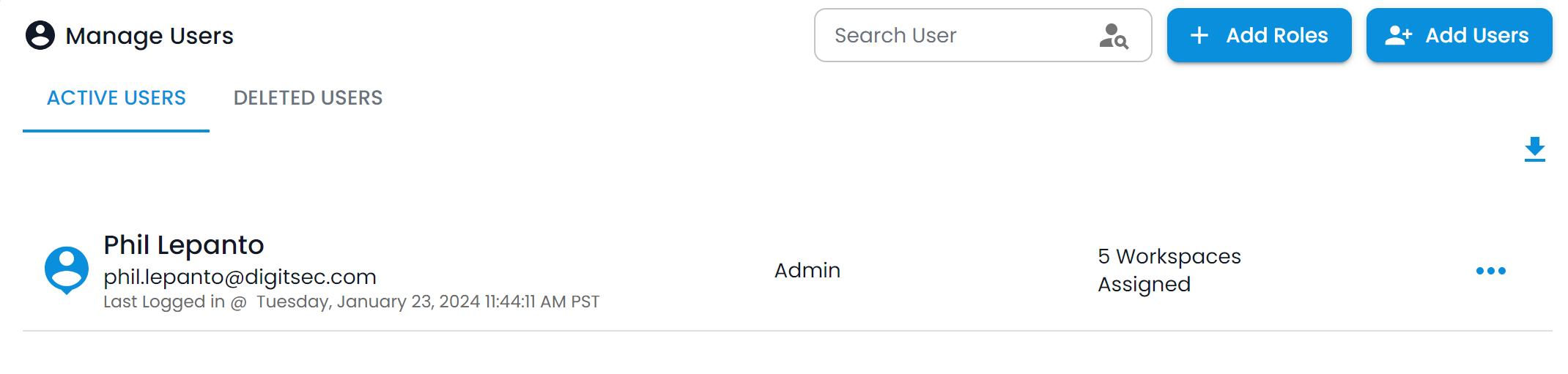Click the Search User placeholder text
The height and width of the screenshot is (374, 1568).
[x=895, y=35]
